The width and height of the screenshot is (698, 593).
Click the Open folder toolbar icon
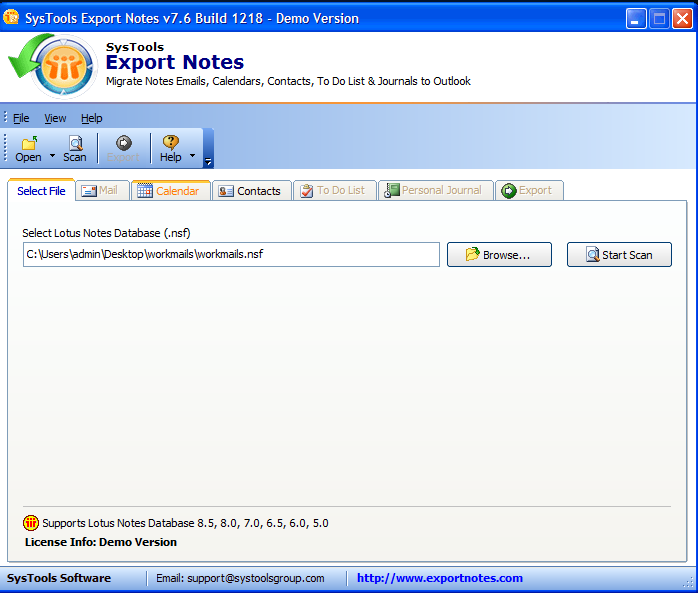click(28, 143)
